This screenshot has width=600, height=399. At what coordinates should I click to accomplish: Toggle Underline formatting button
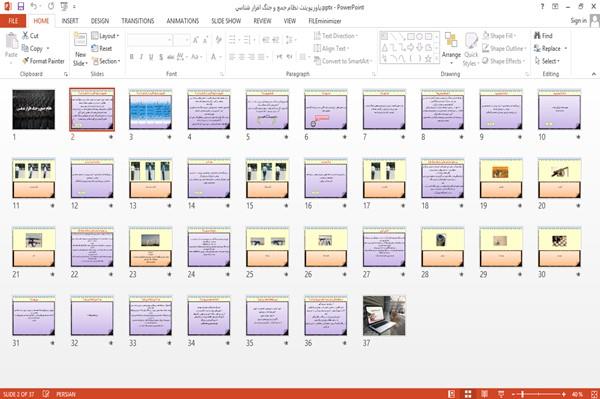click(151, 57)
